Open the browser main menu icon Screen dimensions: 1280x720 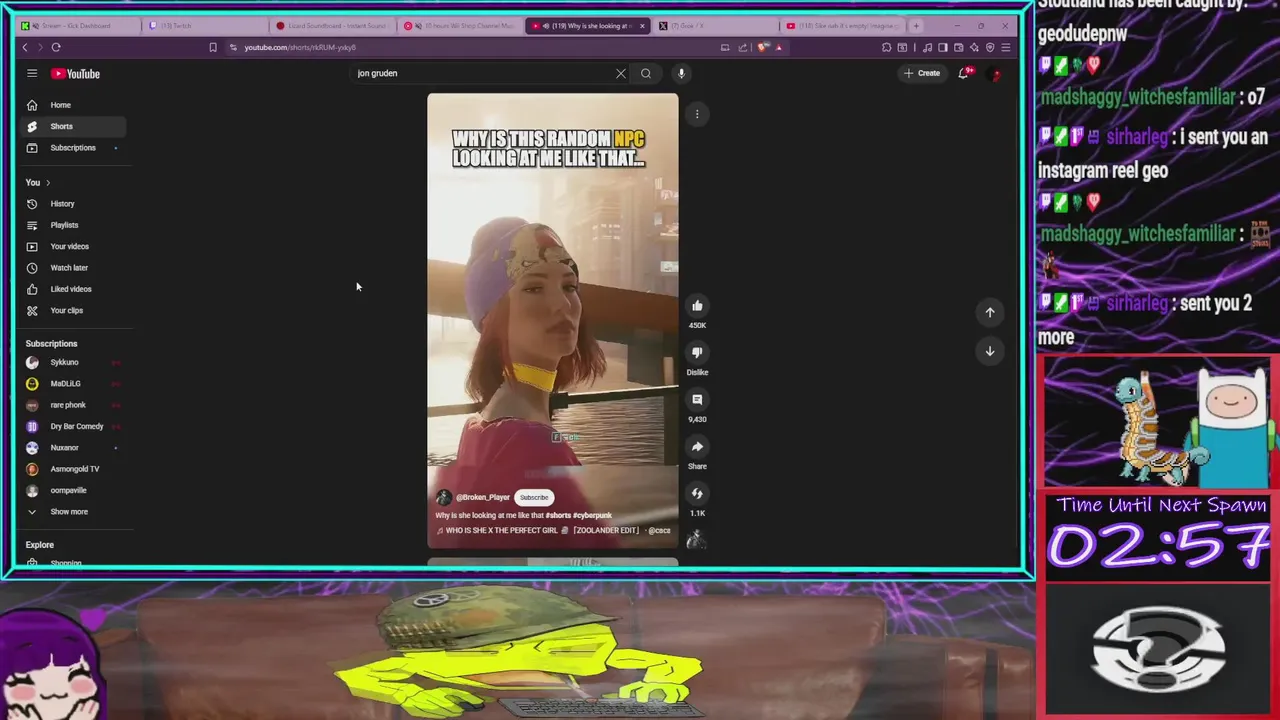[1006, 47]
